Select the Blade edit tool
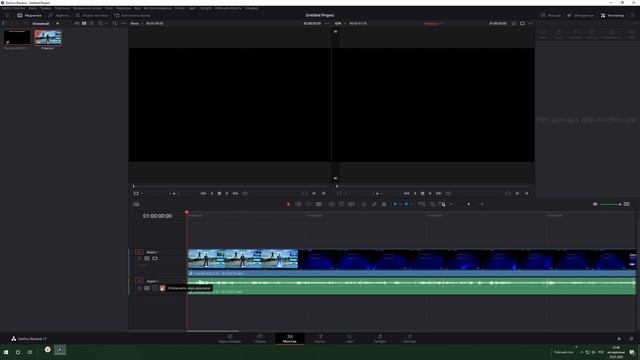This screenshot has width=640, height=360. pos(318,204)
